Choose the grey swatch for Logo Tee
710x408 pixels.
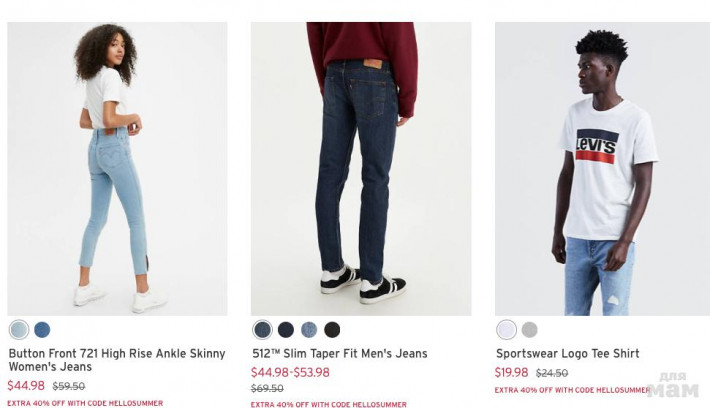pyautogui.click(x=529, y=330)
